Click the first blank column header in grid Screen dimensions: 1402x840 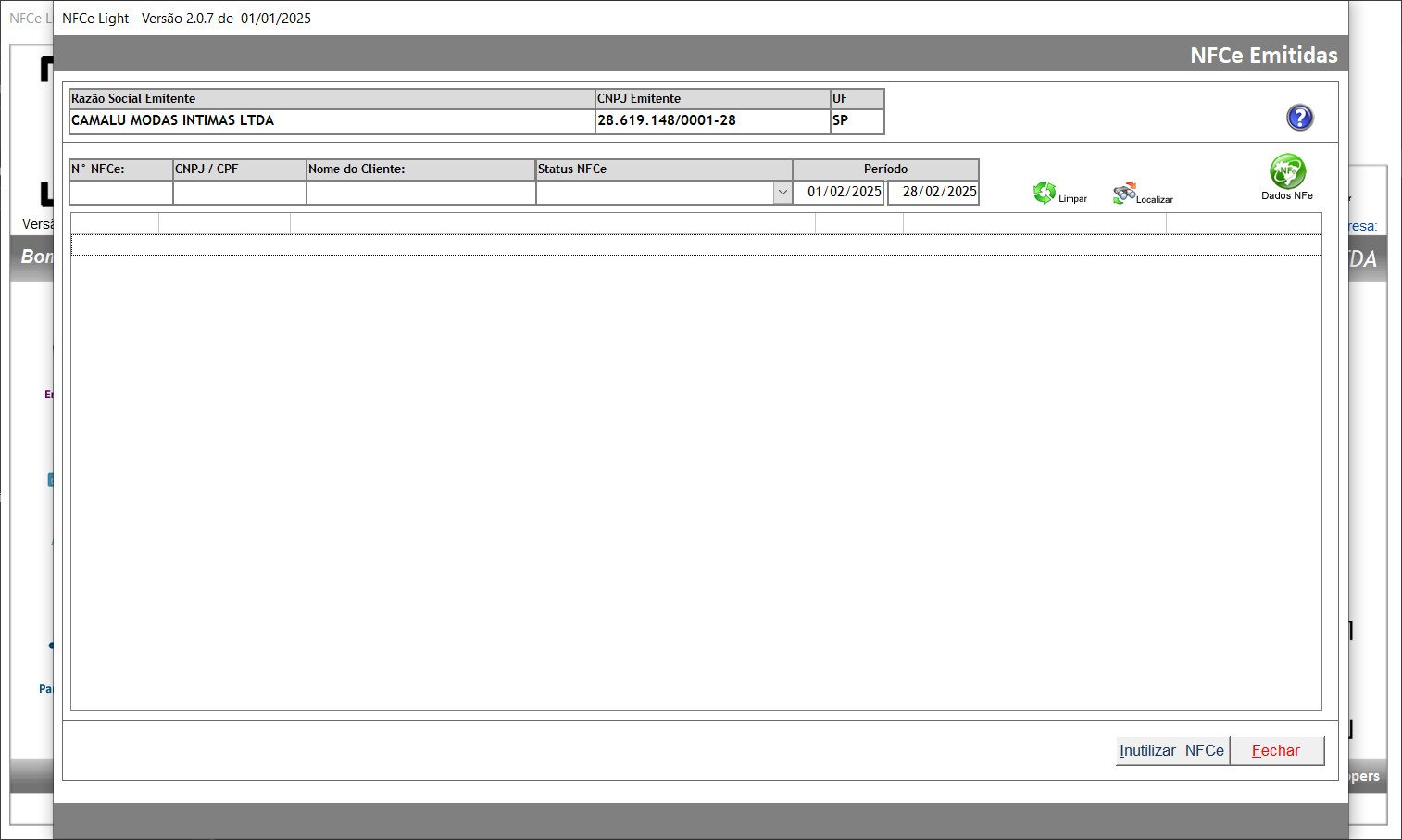pyautogui.click(x=115, y=223)
